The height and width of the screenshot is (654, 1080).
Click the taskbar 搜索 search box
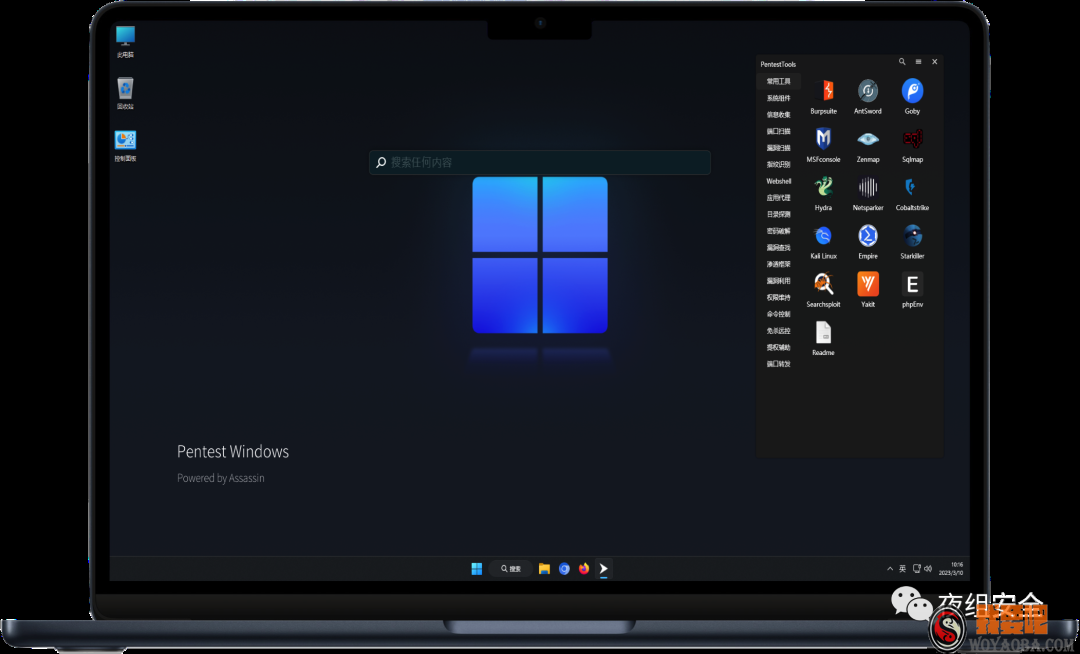(510, 569)
